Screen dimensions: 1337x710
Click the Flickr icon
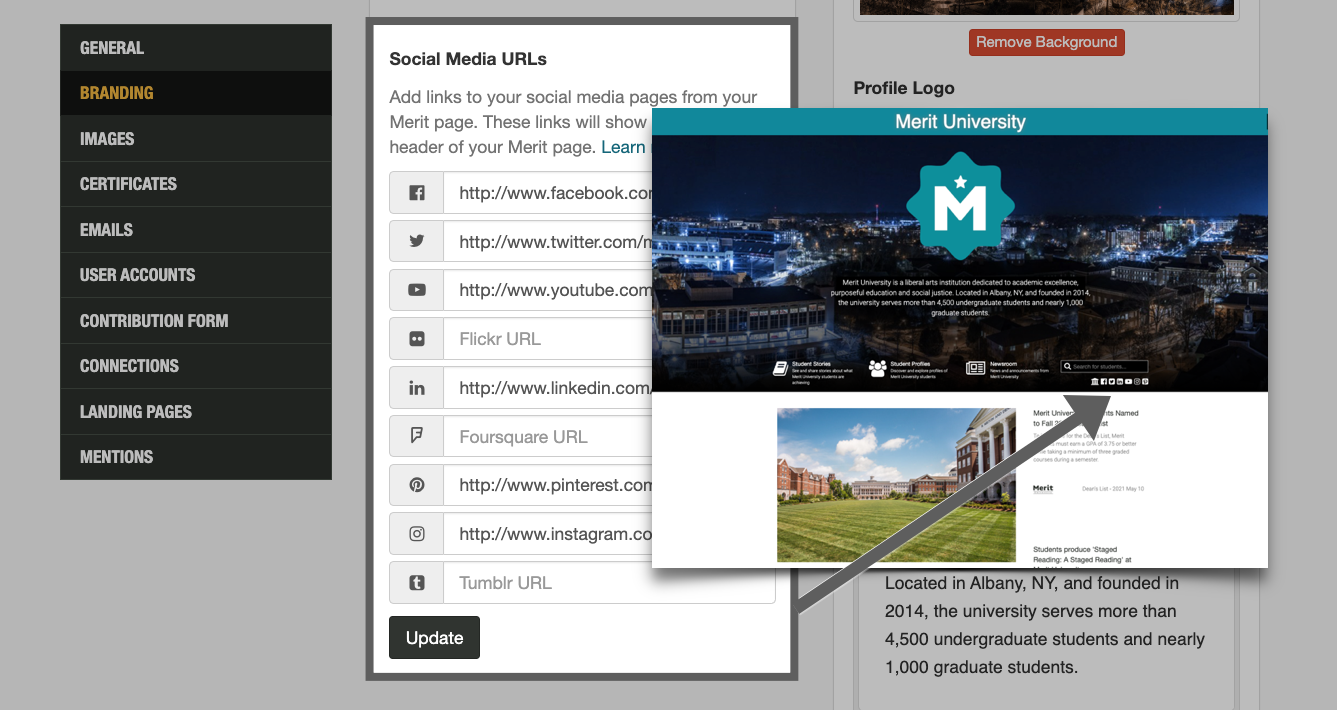[417, 339]
